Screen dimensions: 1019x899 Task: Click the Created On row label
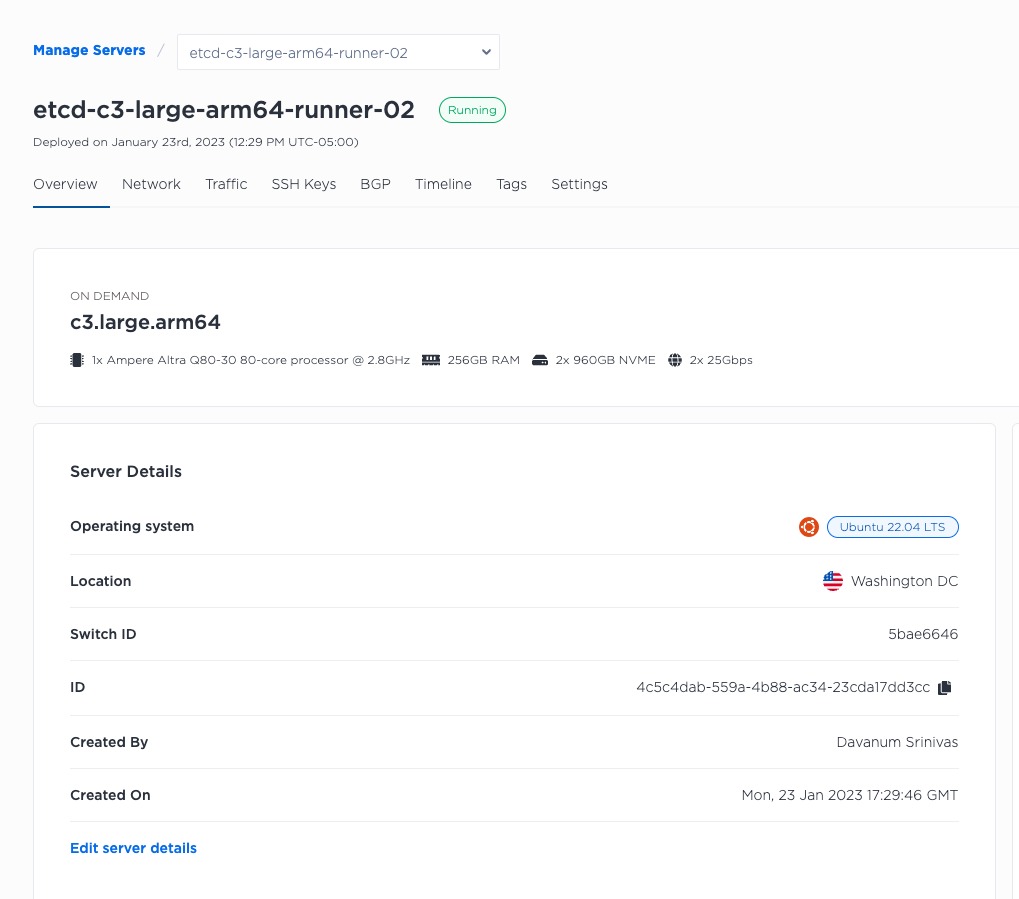110,795
